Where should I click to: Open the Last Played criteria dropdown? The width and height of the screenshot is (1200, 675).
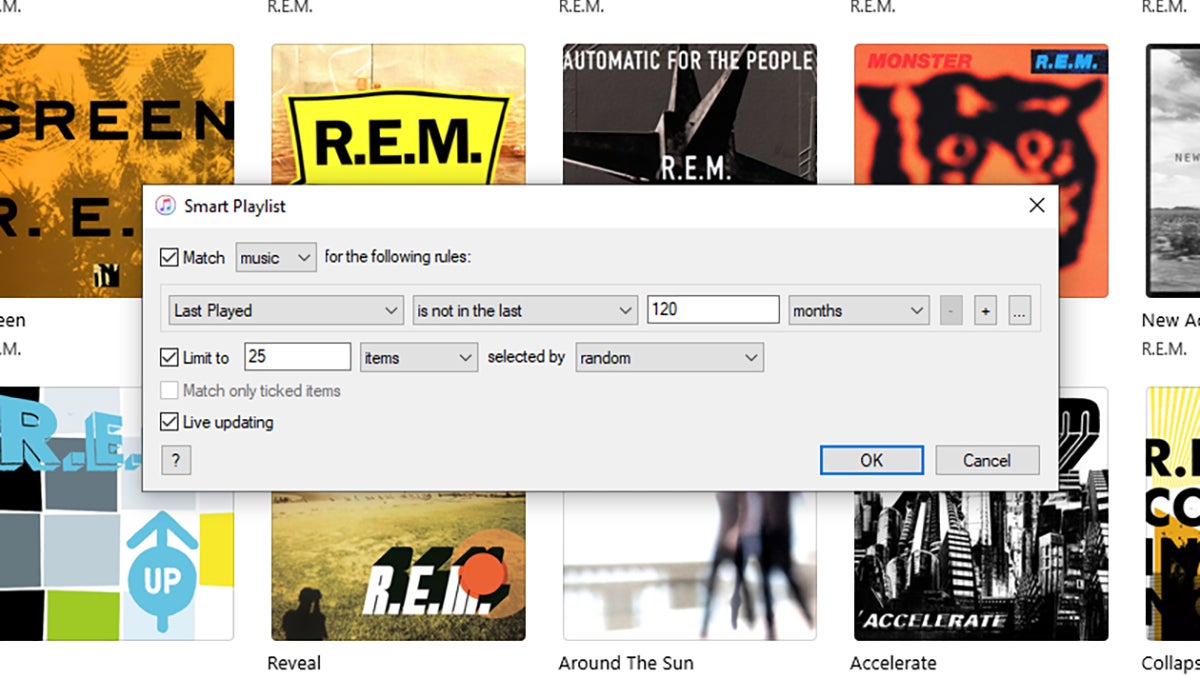coord(285,310)
